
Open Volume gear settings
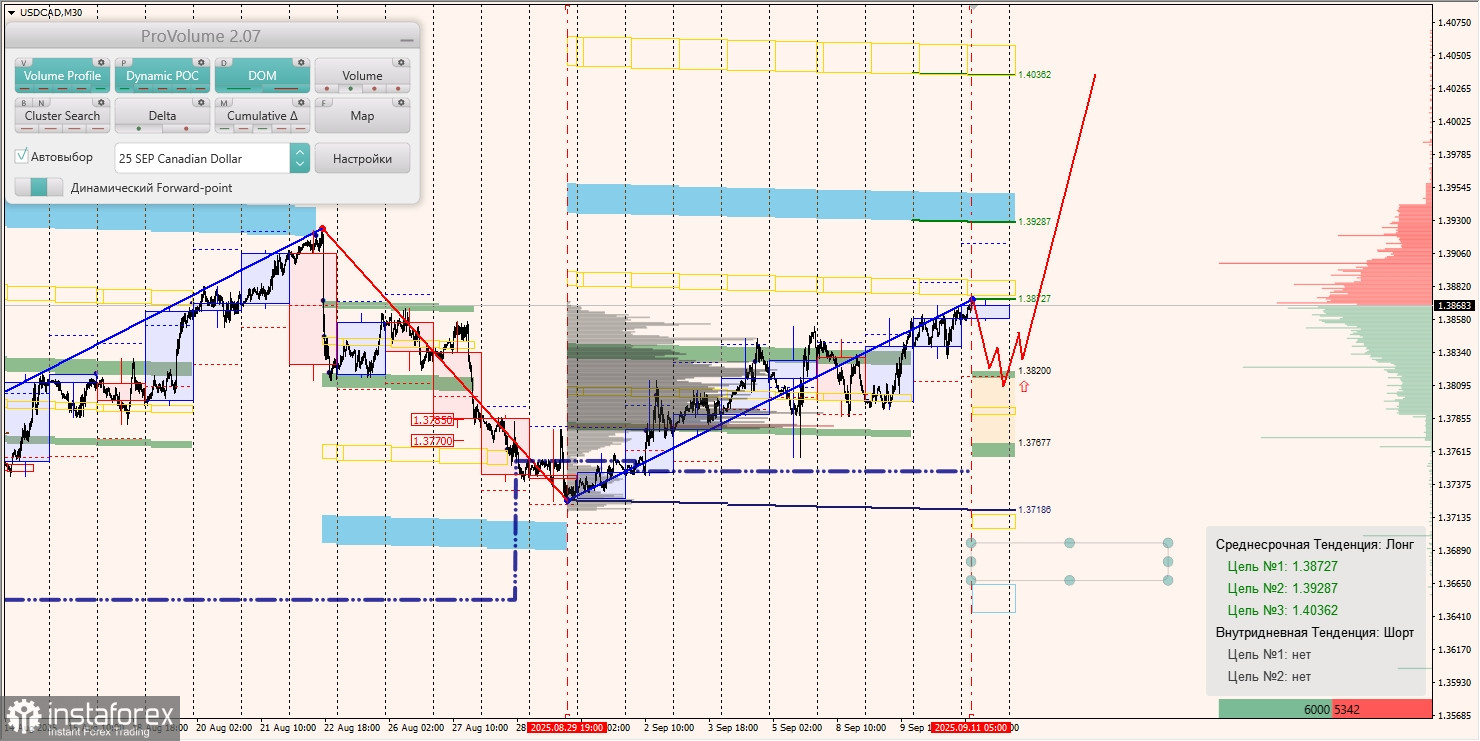pos(401,62)
